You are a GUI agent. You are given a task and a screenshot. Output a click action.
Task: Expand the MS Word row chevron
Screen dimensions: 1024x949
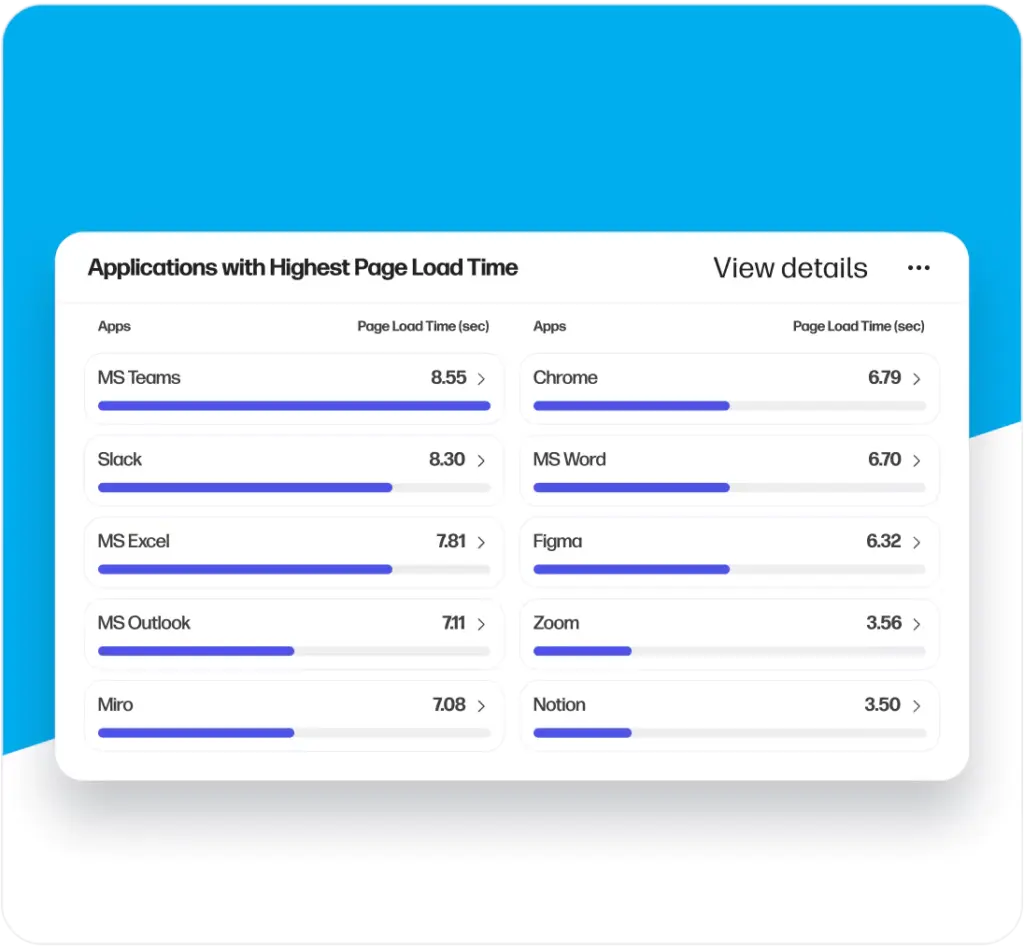[x=917, y=460]
